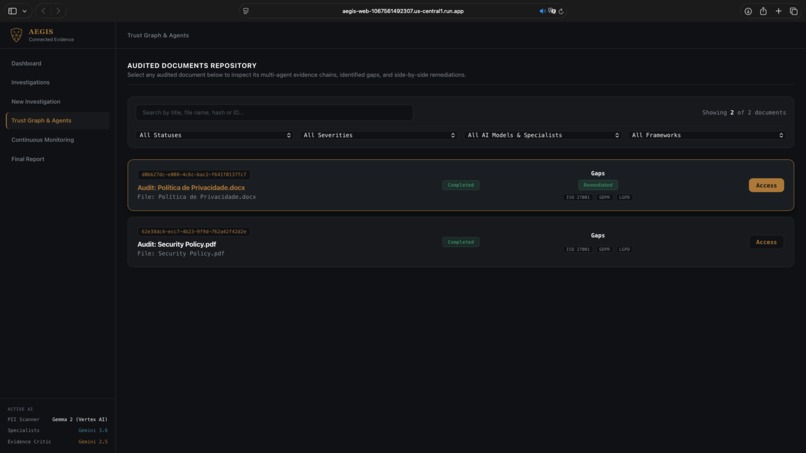
Task: Click 'Showing 2 of 2 documents' counter
Action: [744, 113]
